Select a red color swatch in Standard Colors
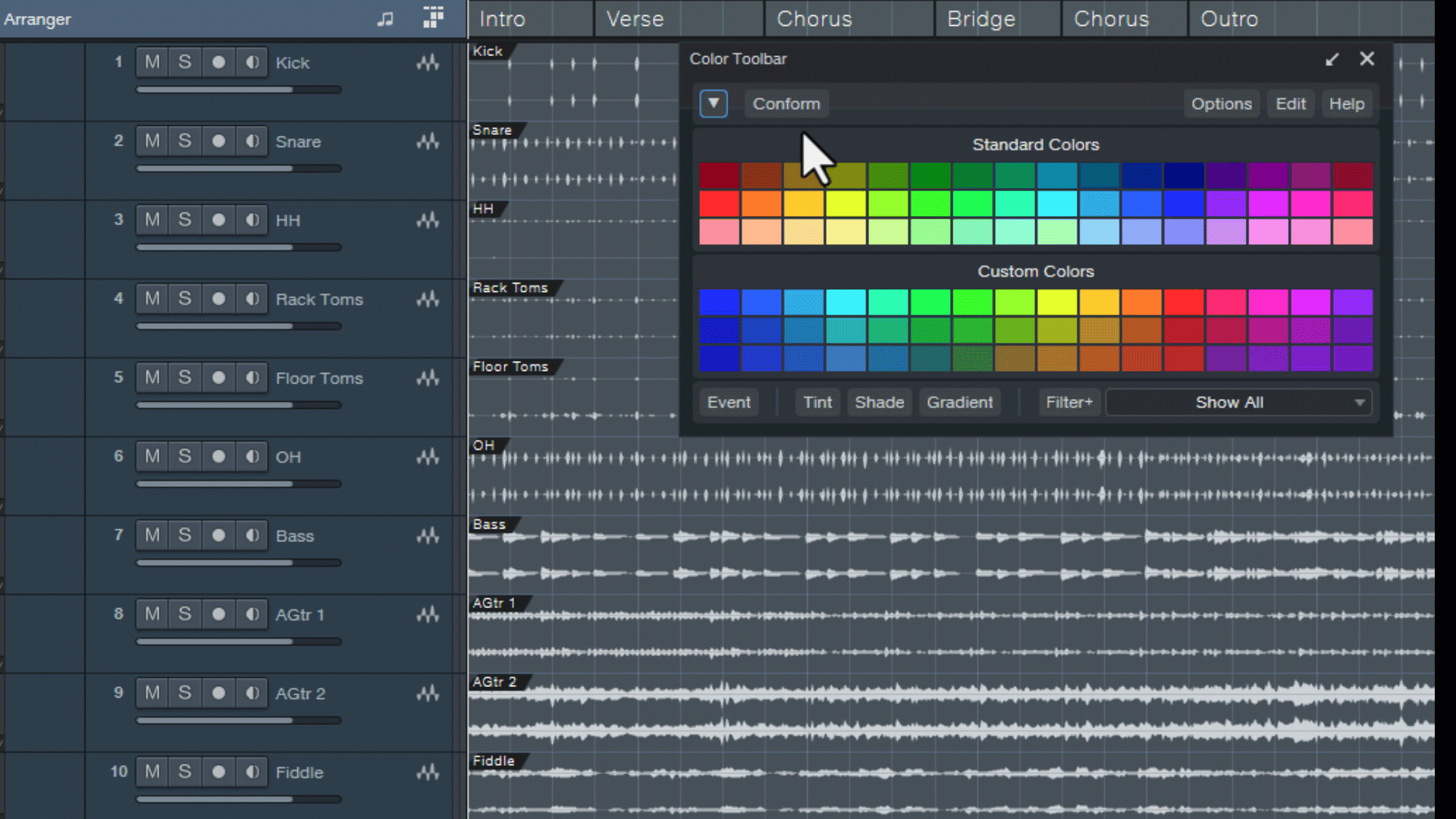The height and width of the screenshot is (819, 1456). coord(719,203)
